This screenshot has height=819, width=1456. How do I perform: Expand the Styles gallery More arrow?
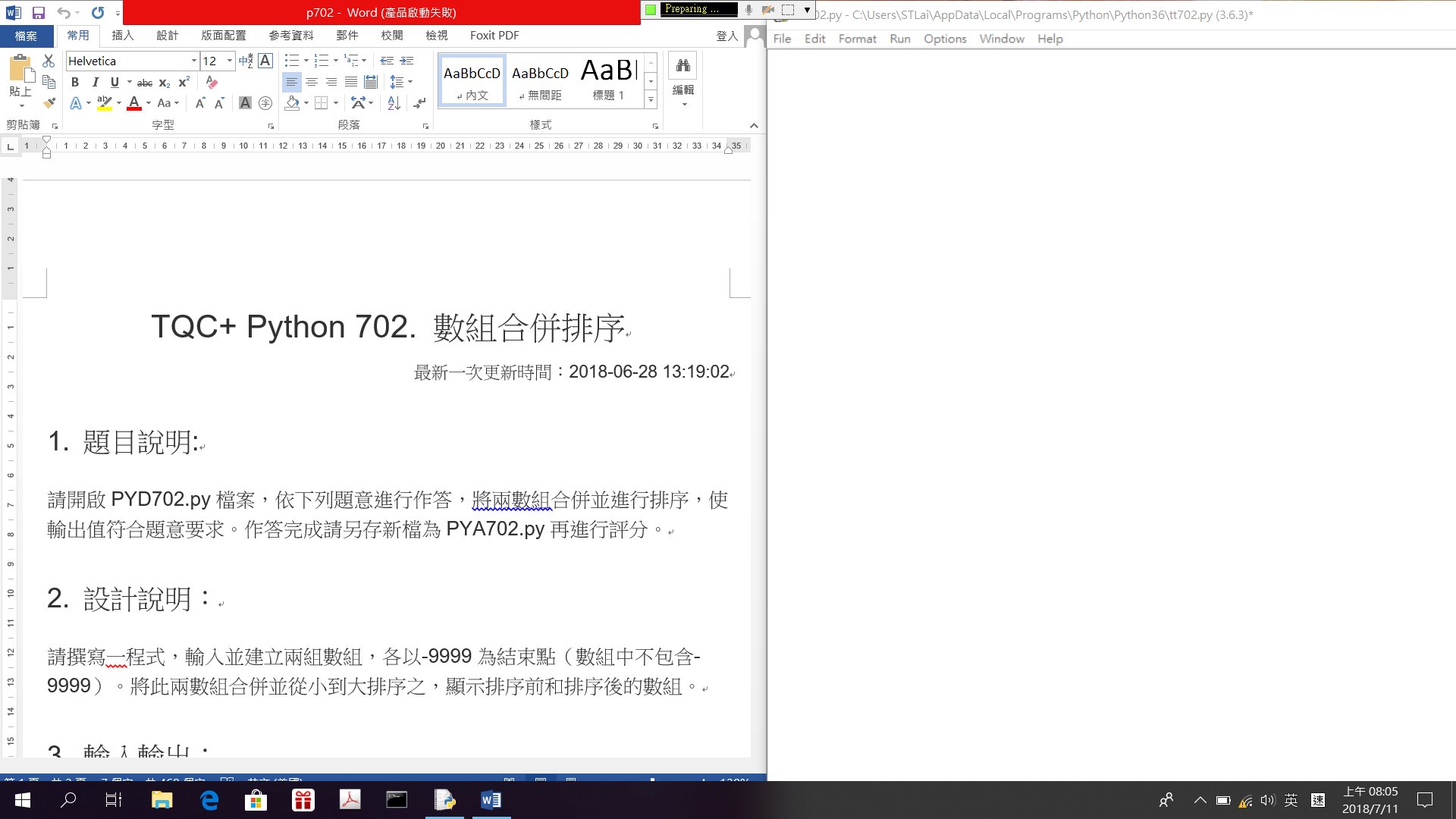[651, 99]
